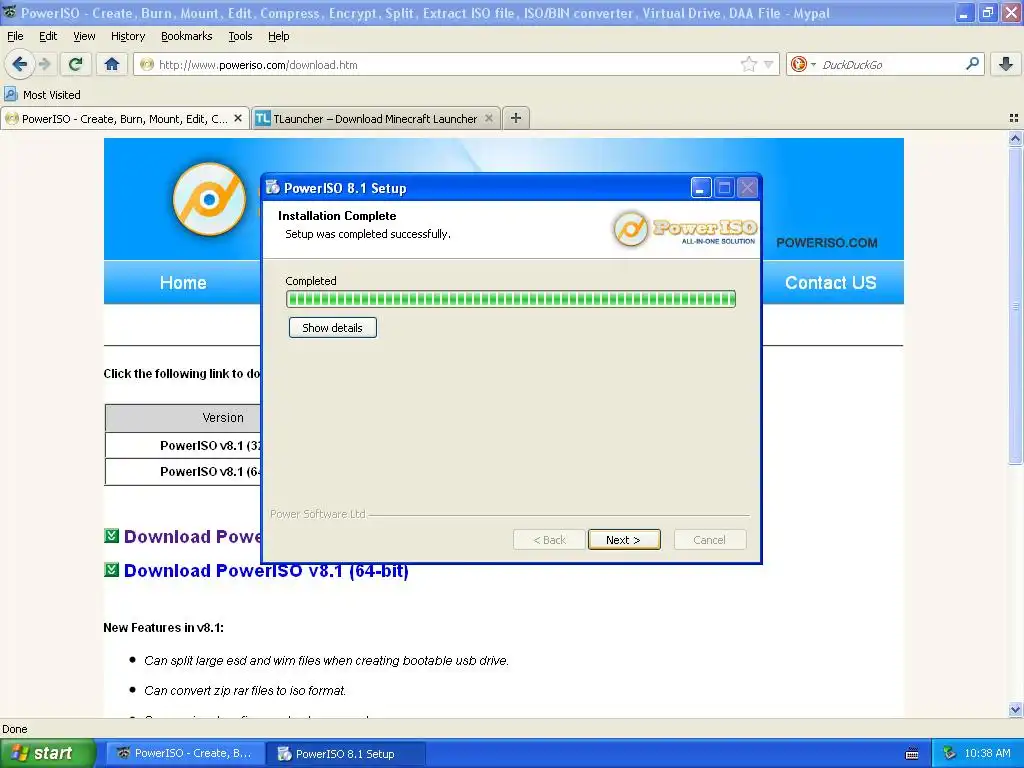The image size is (1024, 768).
Task: Click the PowerISO Setup title bar icon
Action: pos(273,187)
